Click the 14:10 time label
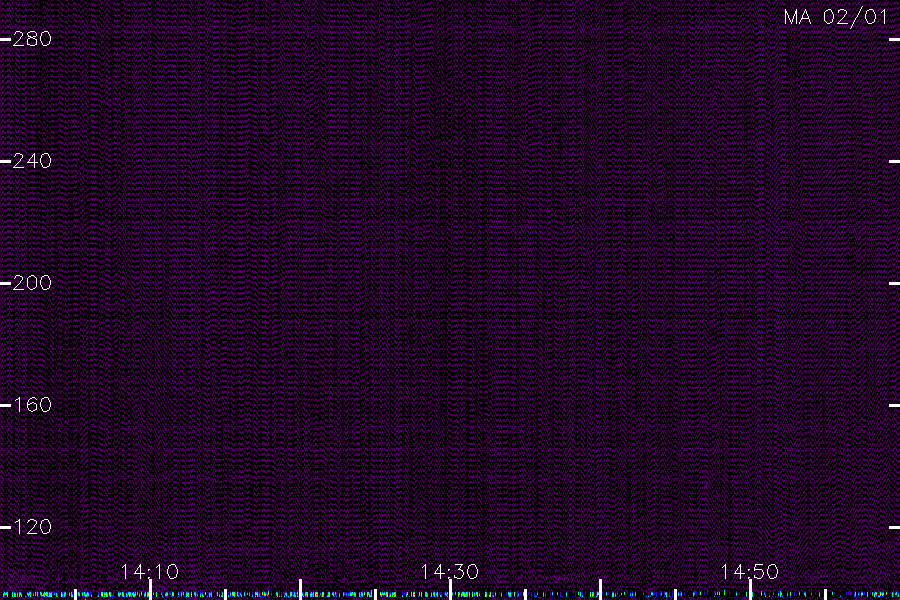The width and height of the screenshot is (900, 600). click(x=150, y=571)
